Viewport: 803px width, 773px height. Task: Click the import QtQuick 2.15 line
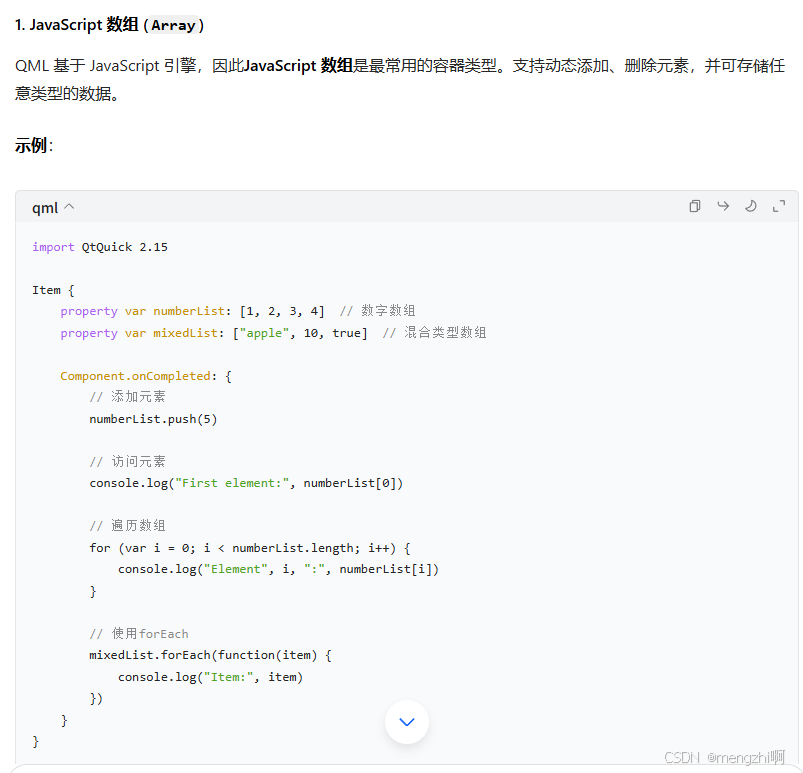tap(100, 246)
